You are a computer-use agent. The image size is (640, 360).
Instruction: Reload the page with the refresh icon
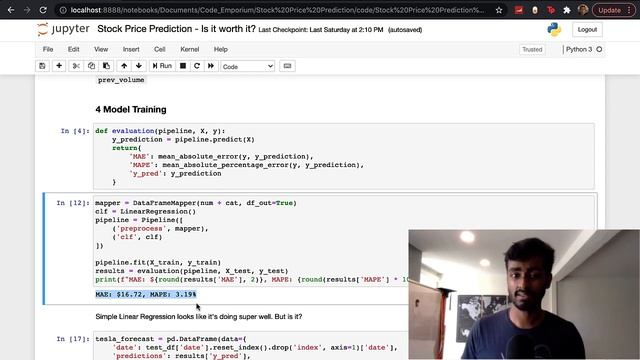(43, 10)
